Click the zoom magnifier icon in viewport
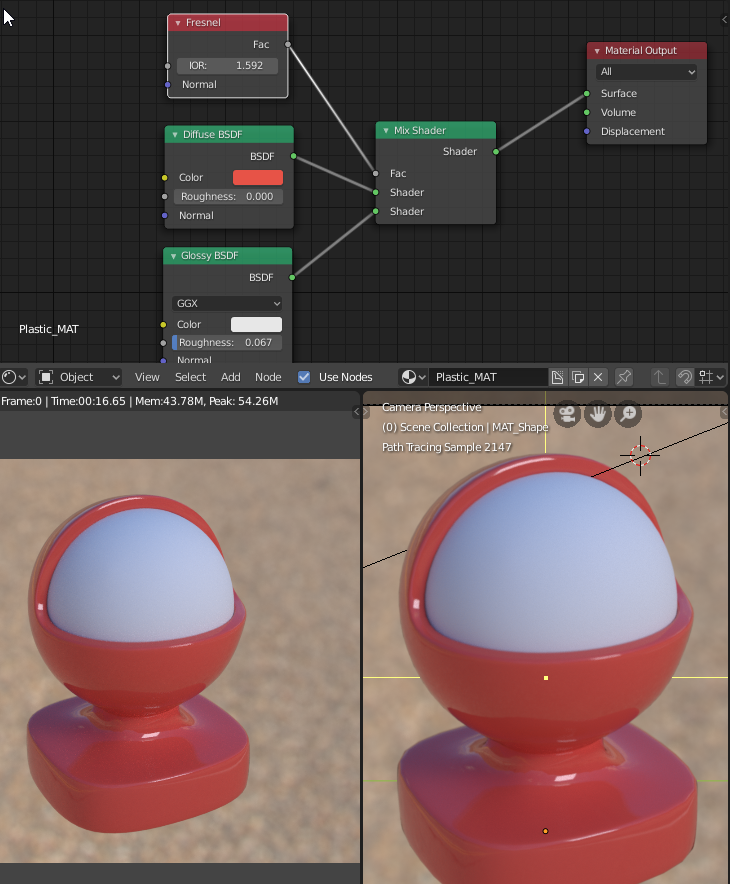The image size is (730, 884). 628,414
